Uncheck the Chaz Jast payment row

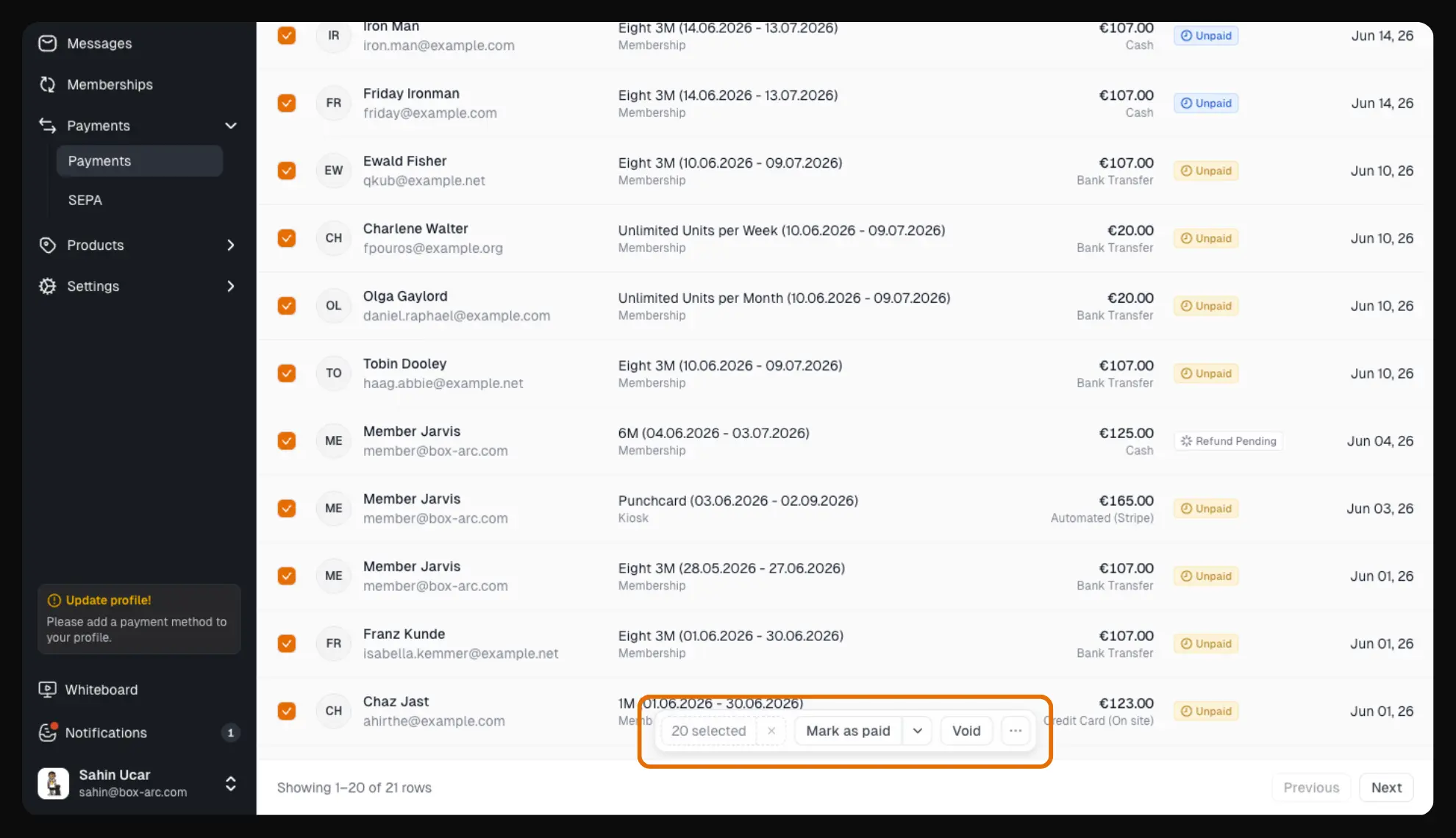click(287, 711)
